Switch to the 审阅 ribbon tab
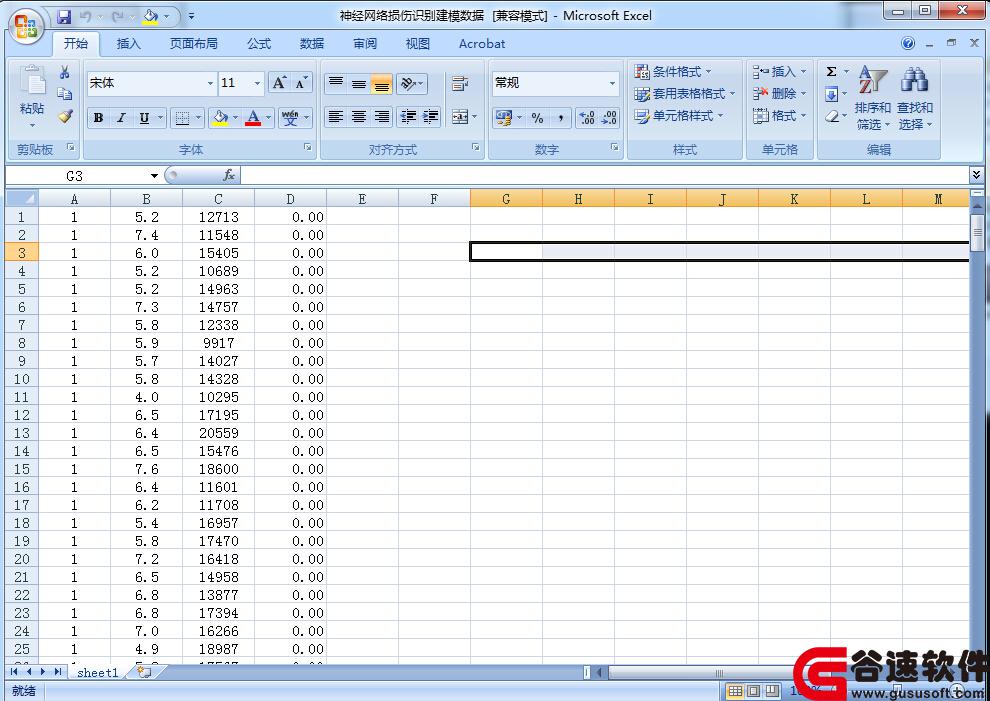Screen dimensions: 990x701 [x=365, y=44]
